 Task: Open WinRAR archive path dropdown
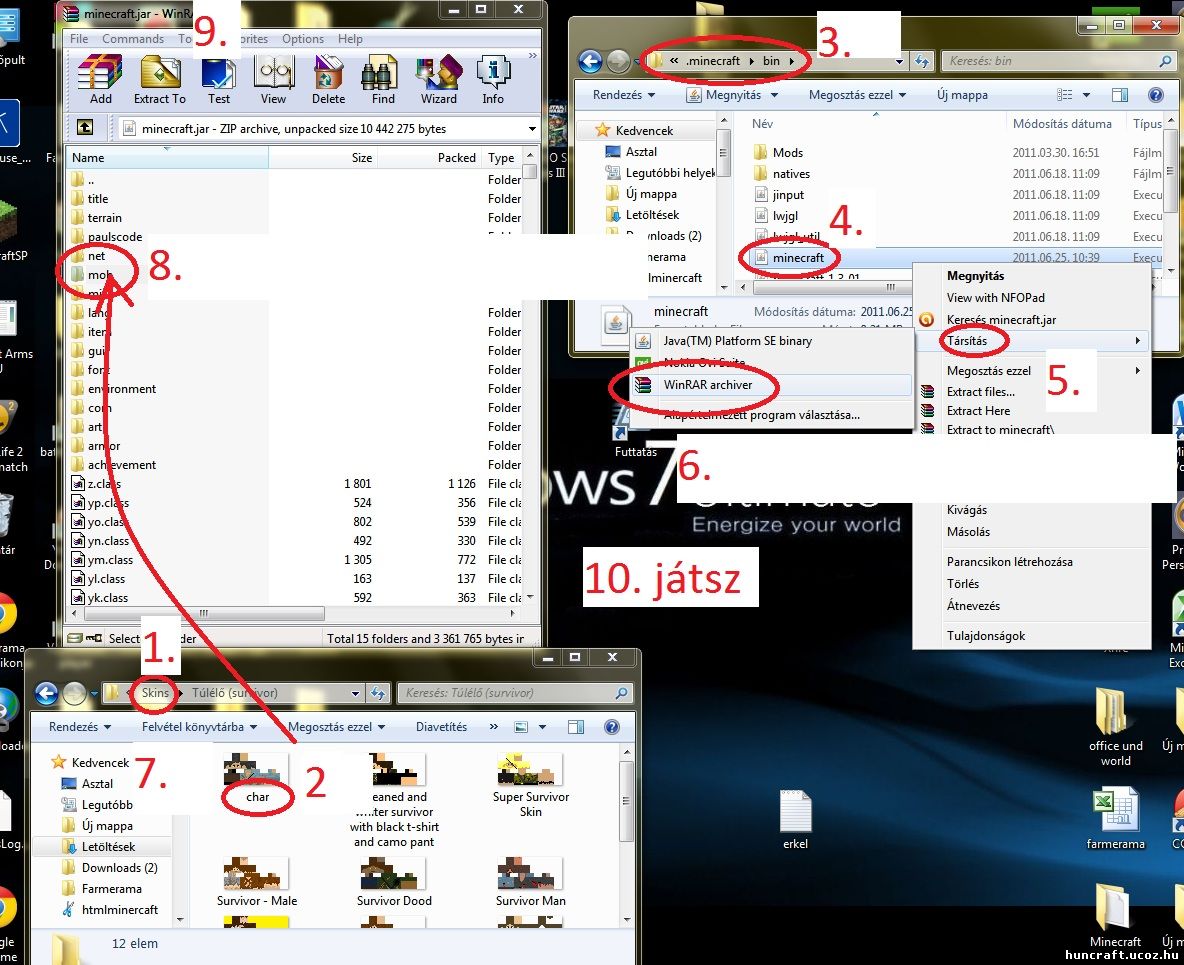[532, 128]
